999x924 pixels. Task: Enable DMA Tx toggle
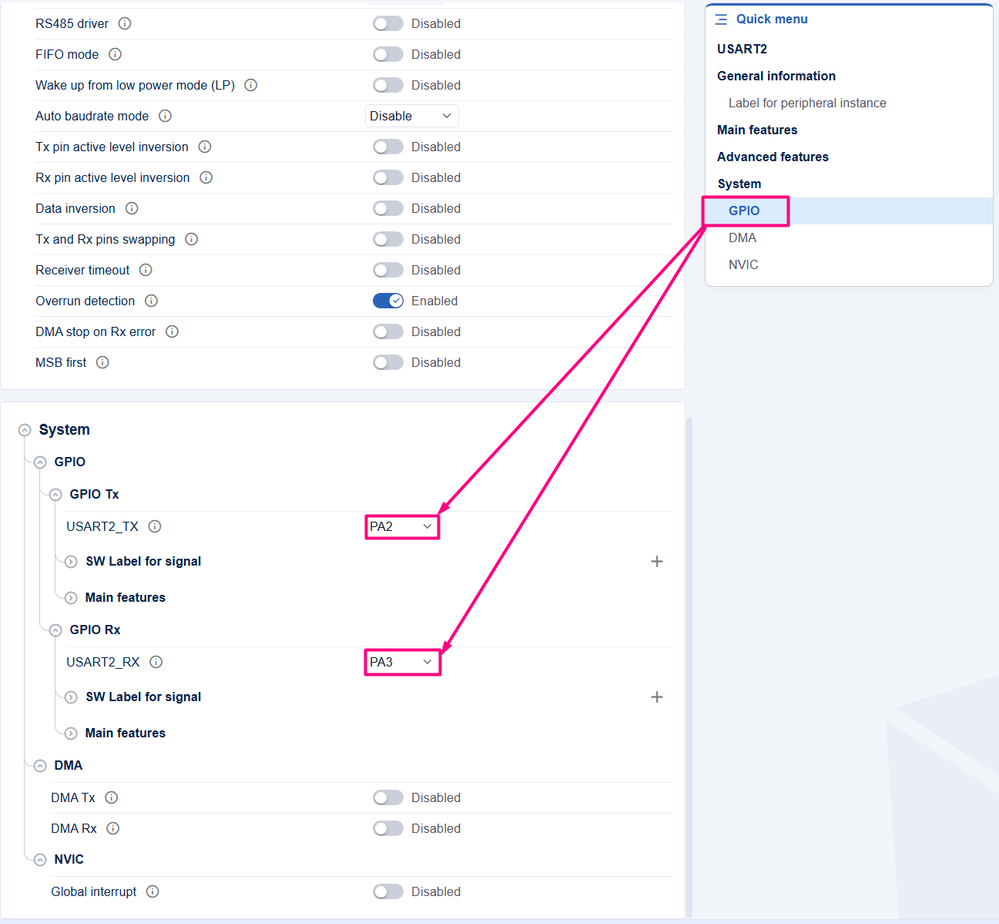click(x=388, y=798)
